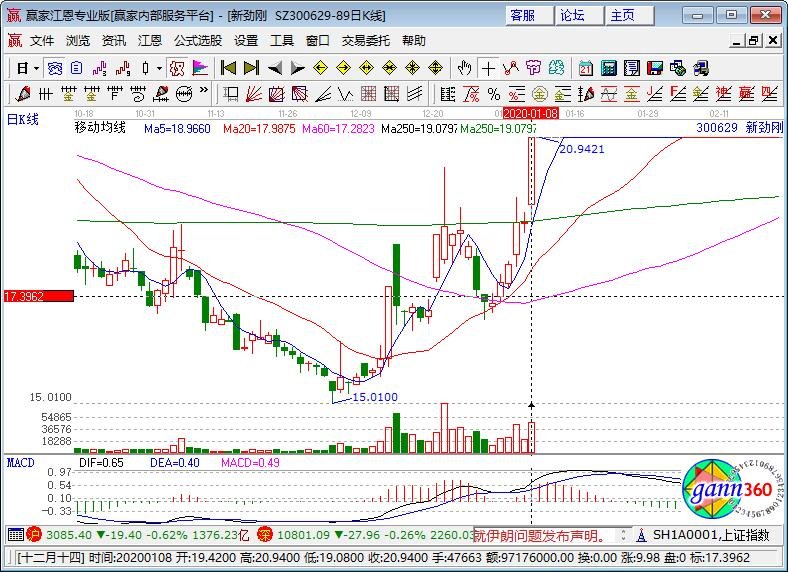788x572 pixels.
Task: Open the 资讯 menu
Action: (x=114, y=41)
